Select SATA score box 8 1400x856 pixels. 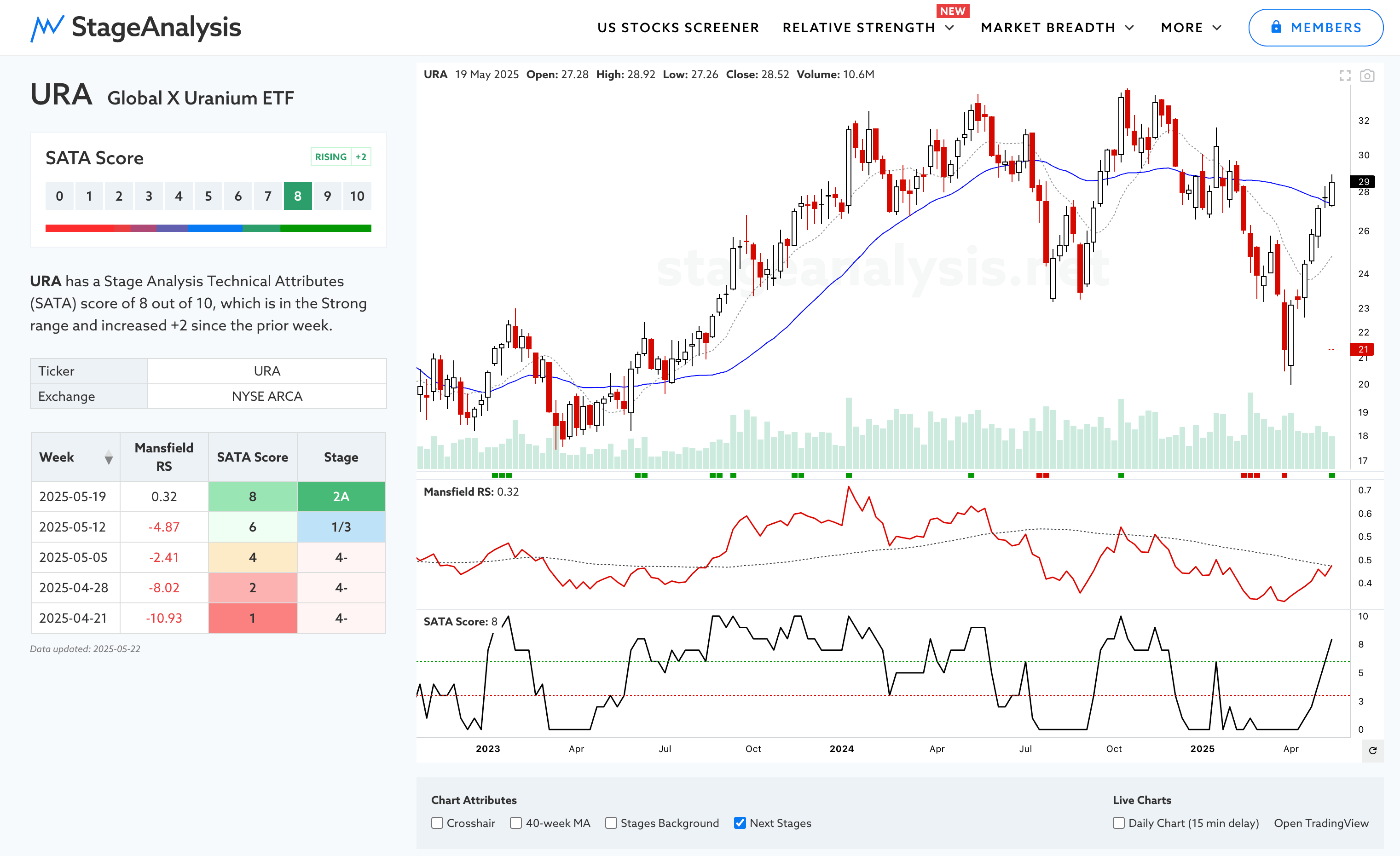tap(298, 196)
